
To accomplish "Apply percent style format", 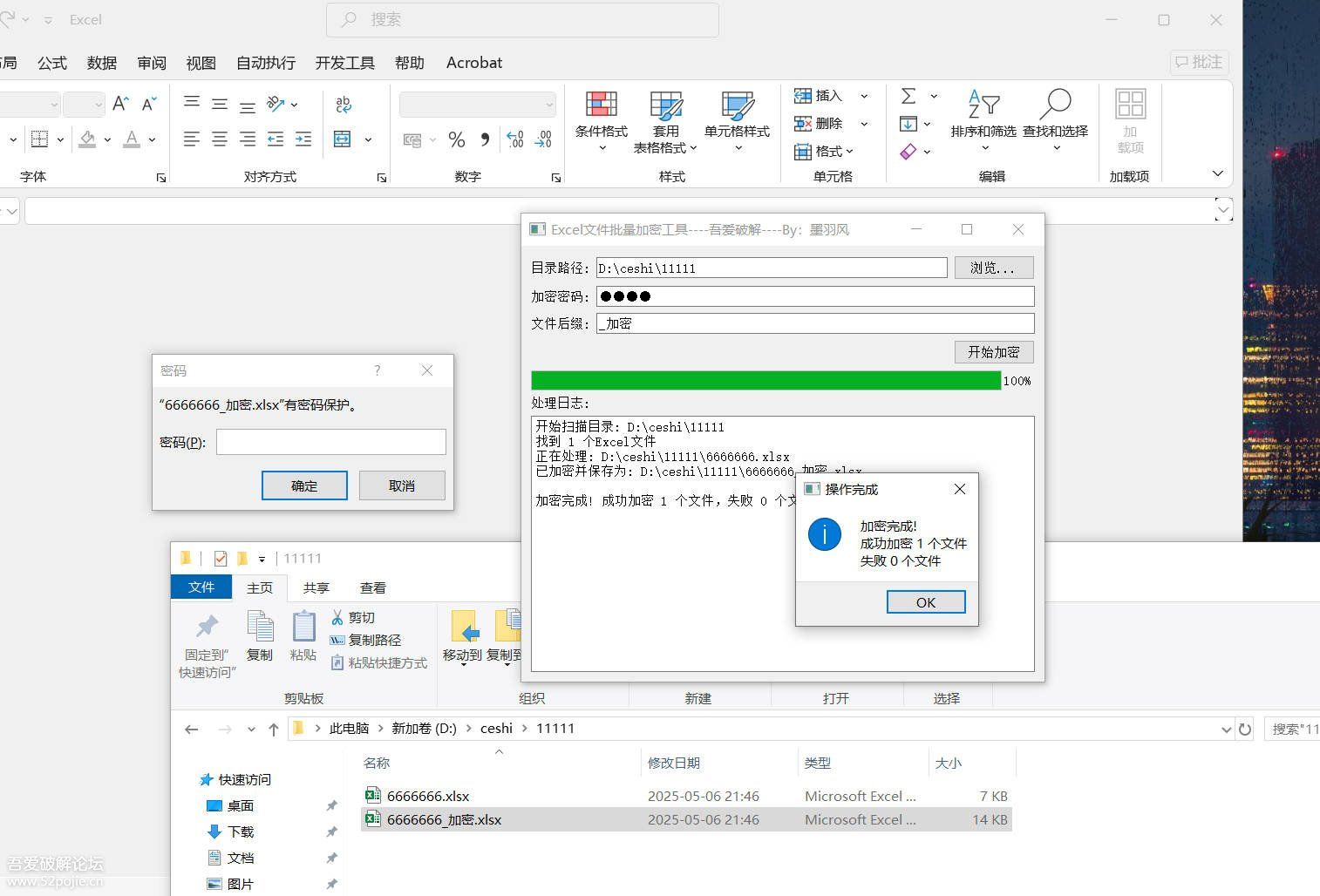I will [x=456, y=139].
